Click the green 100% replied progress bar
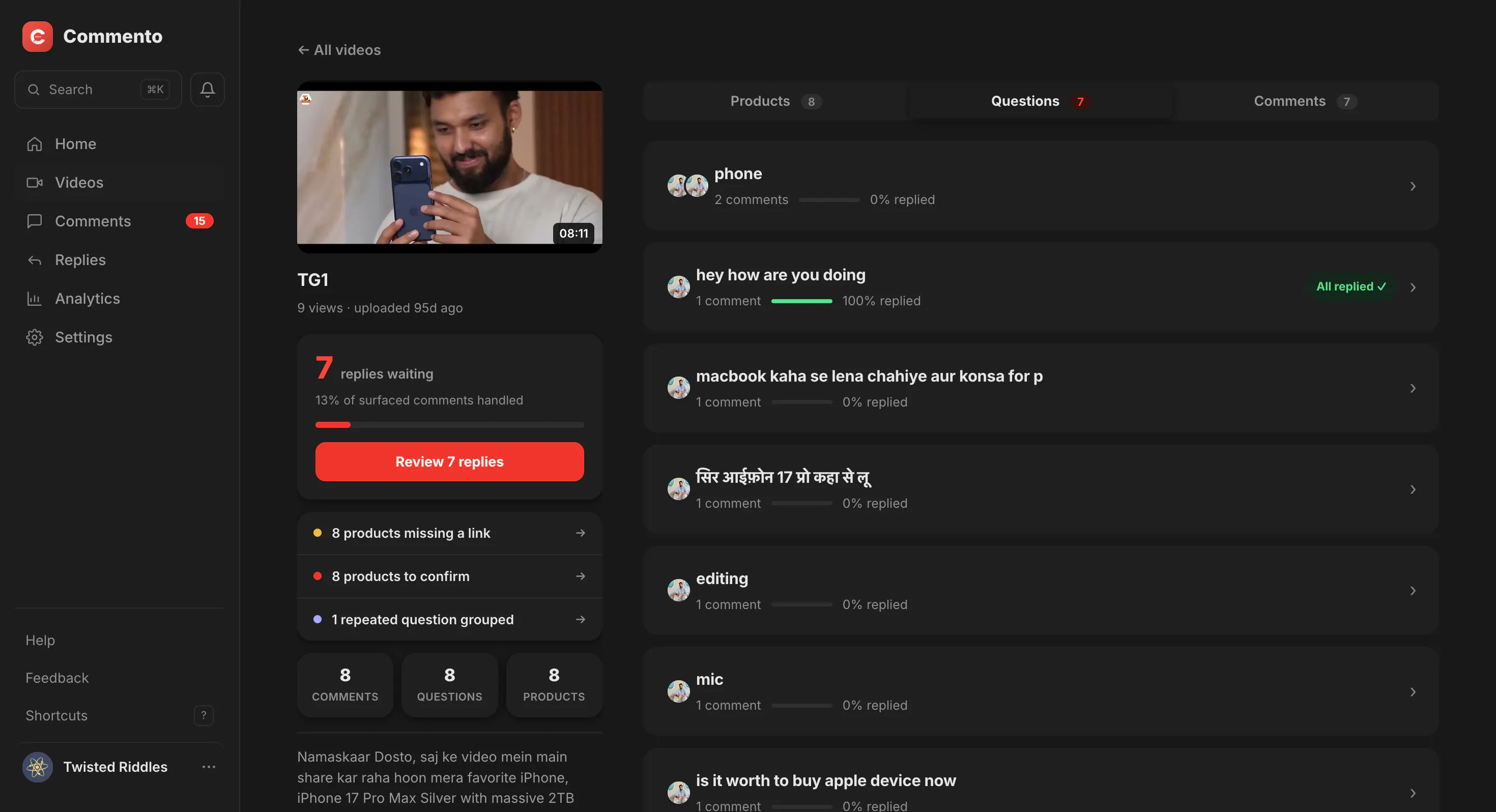Viewport: 1496px width, 812px height. (x=801, y=301)
